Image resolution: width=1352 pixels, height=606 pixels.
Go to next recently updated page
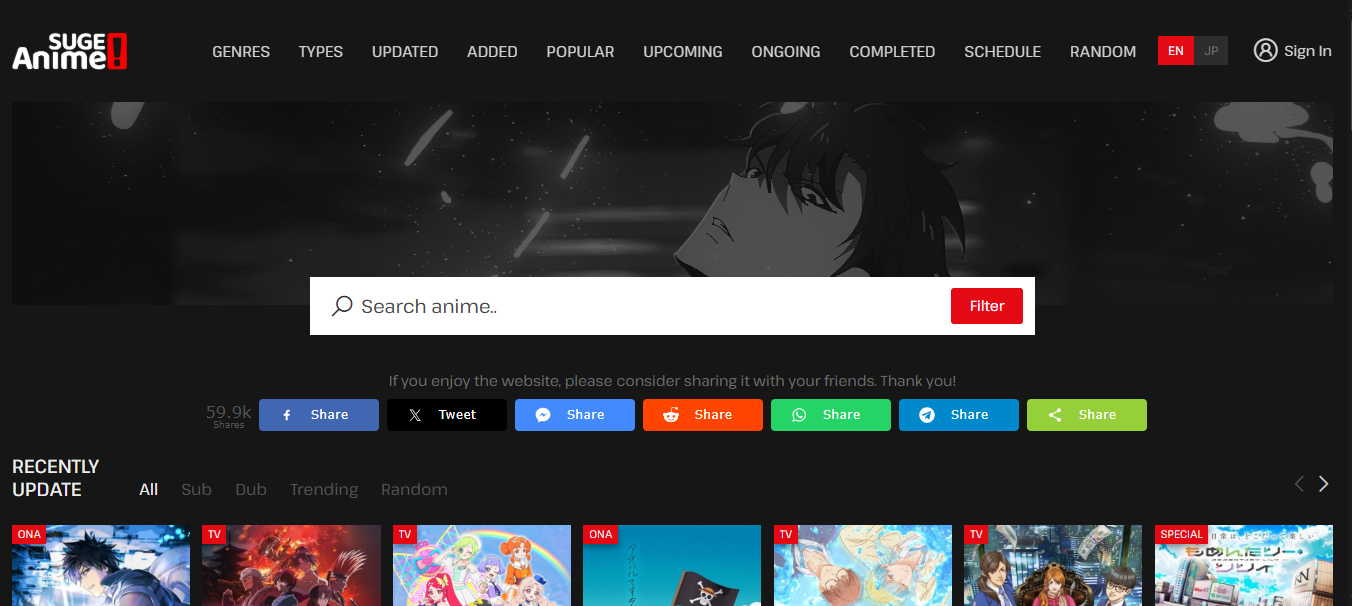pyautogui.click(x=1323, y=484)
